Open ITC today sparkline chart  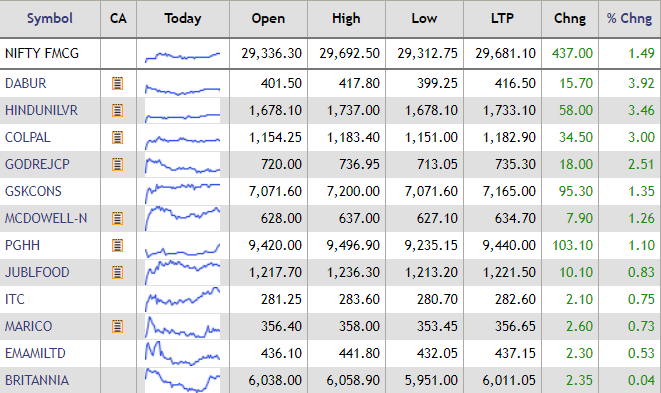pyautogui.click(x=182, y=299)
